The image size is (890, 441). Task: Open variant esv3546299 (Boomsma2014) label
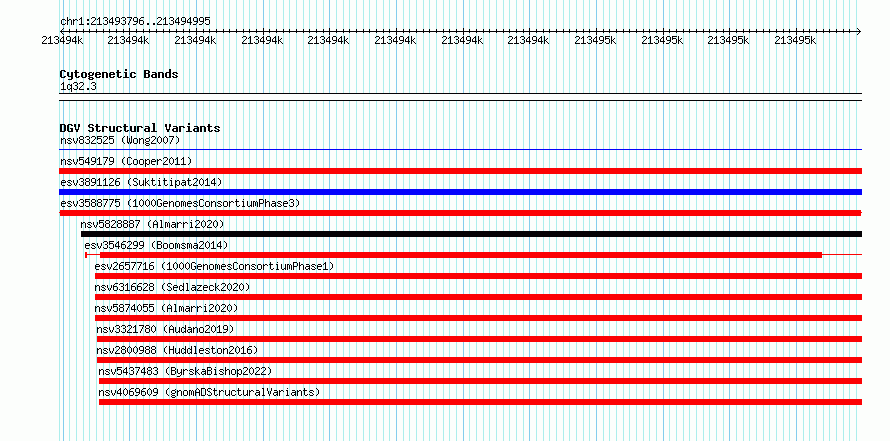(x=156, y=245)
